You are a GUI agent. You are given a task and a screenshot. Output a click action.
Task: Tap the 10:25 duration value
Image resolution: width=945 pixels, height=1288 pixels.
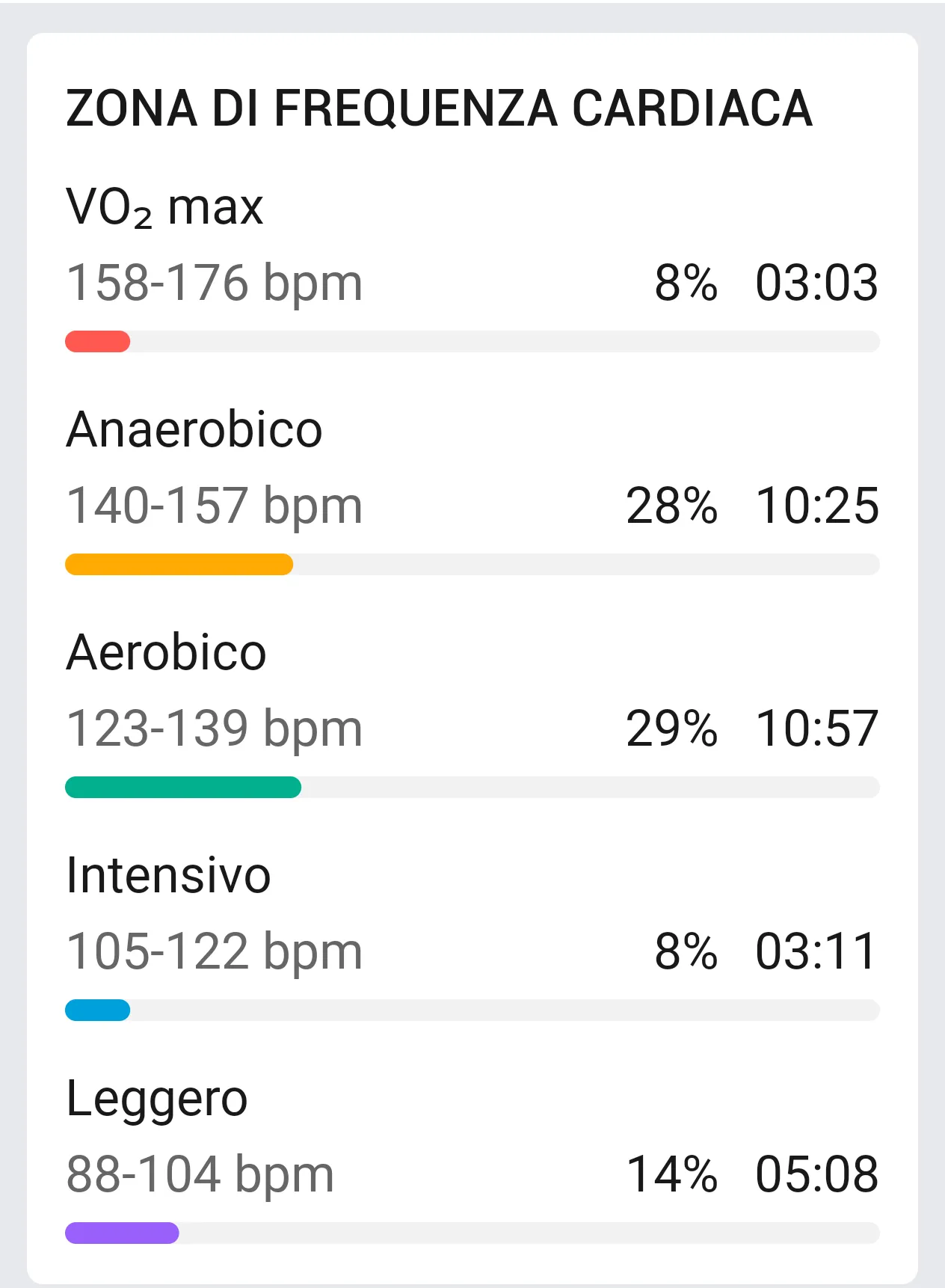(817, 506)
